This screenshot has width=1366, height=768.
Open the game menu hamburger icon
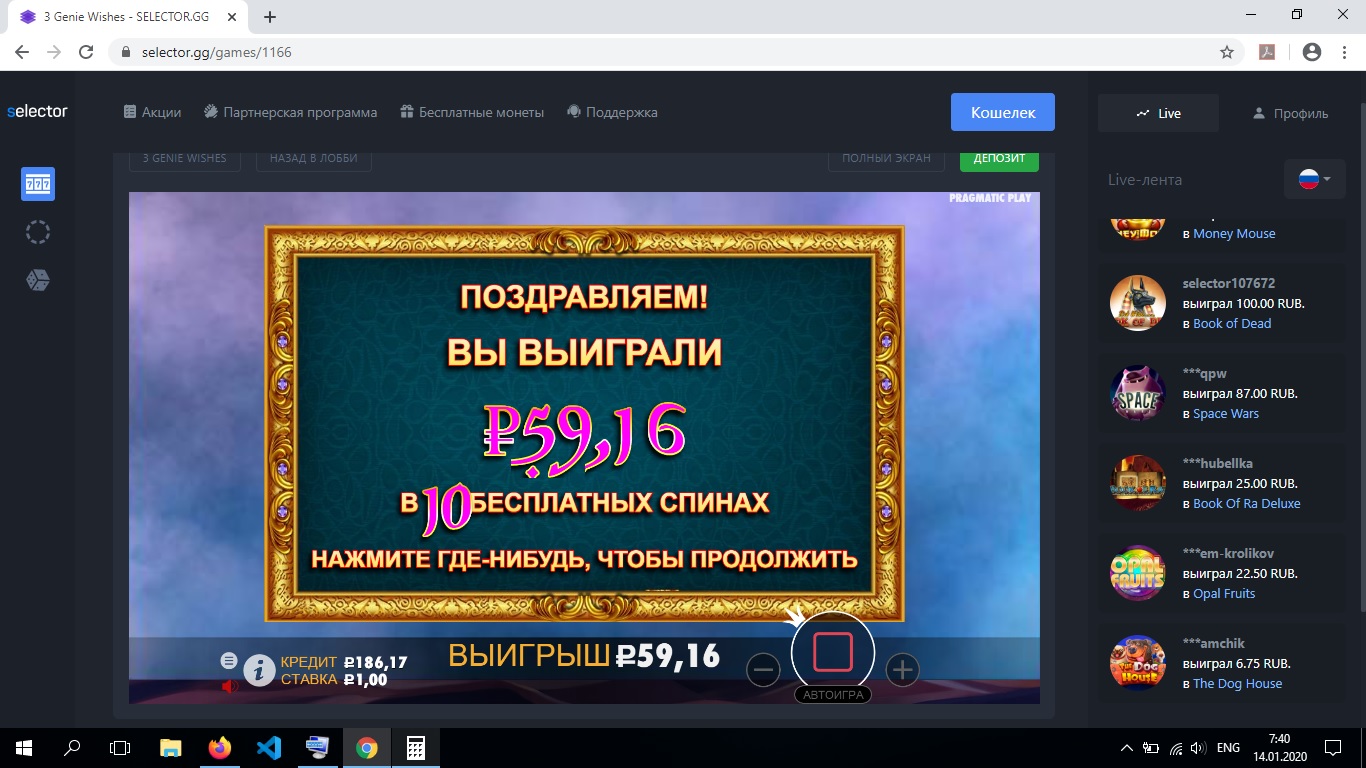click(x=229, y=660)
